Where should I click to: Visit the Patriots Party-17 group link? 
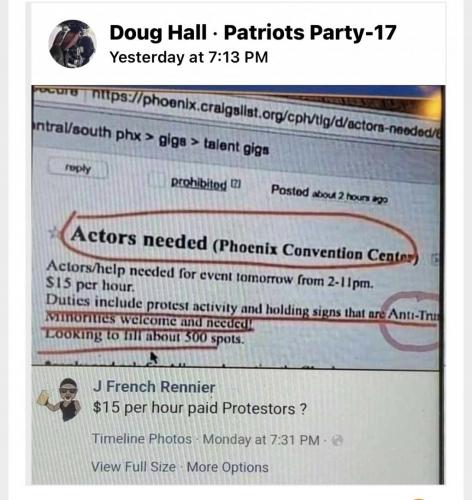point(310,33)
